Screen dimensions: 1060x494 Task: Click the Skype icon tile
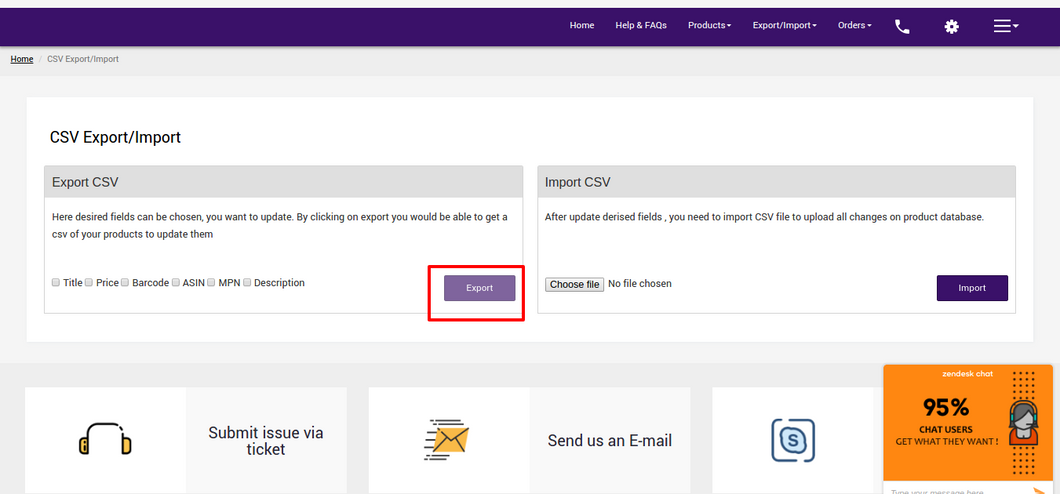[x=792, y=440]
